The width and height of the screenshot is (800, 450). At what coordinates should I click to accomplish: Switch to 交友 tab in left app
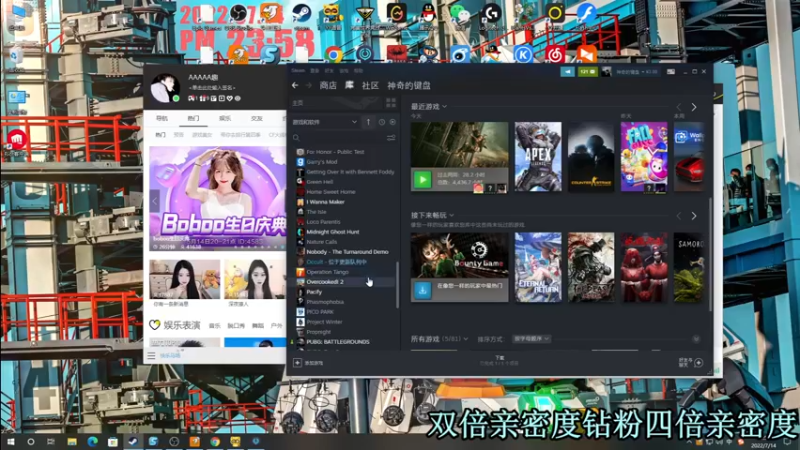[257, 118]
